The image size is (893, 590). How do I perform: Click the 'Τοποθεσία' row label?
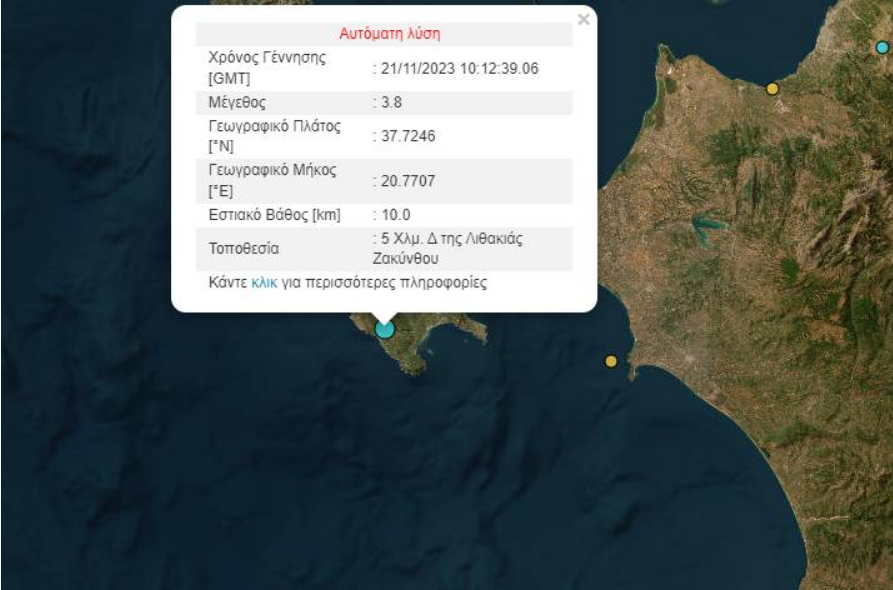pyautogui.click(x=242, y=248)
